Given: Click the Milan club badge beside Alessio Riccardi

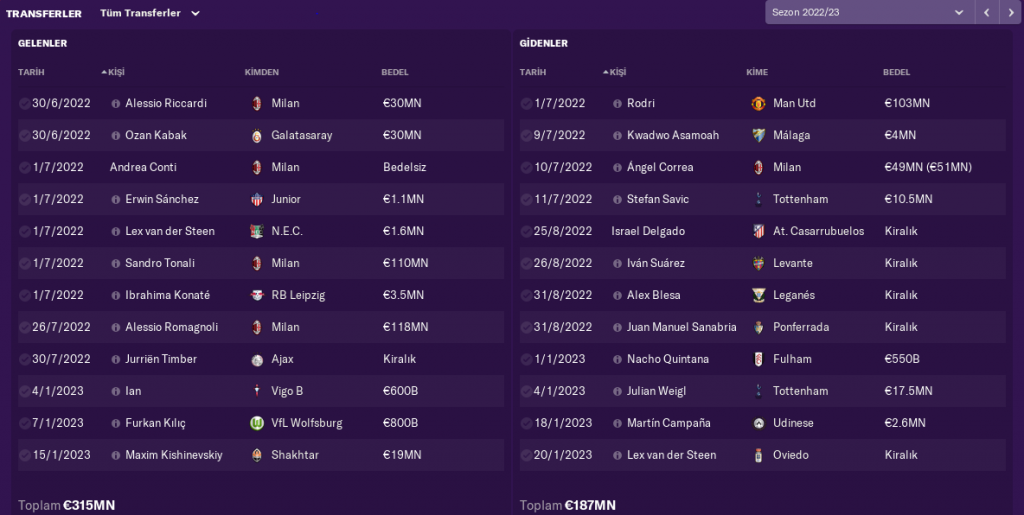Looking at the screenshot, I should click(257, 103).
